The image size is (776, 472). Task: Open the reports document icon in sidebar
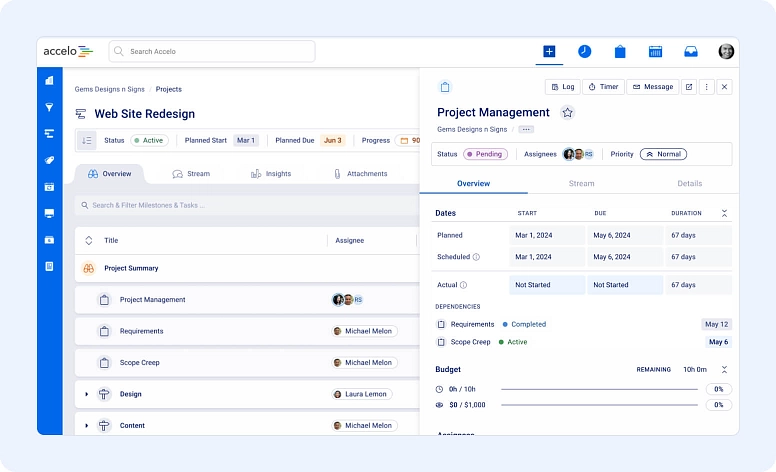[49, 267]
